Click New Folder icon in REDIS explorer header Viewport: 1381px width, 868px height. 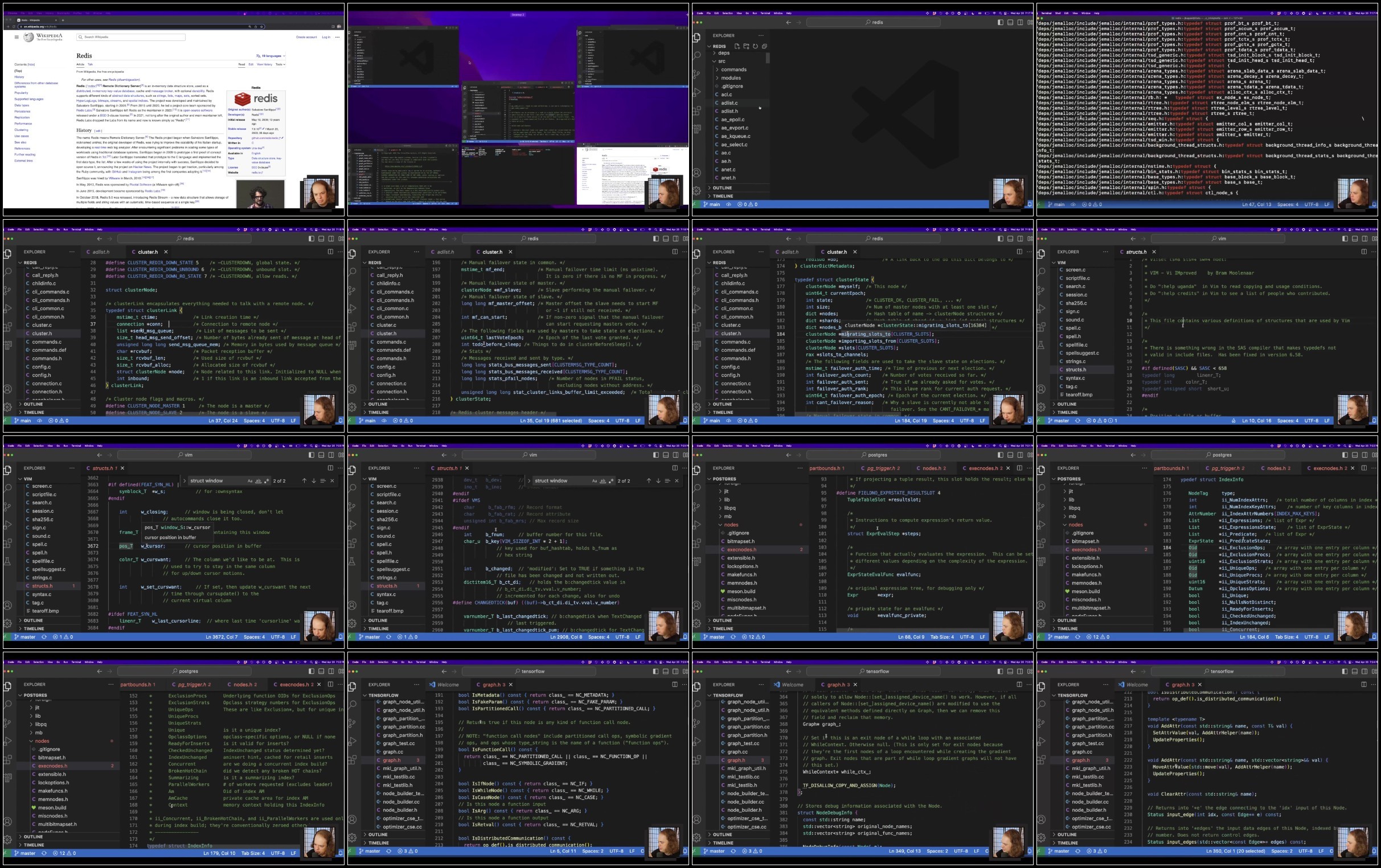pos(746,46)
